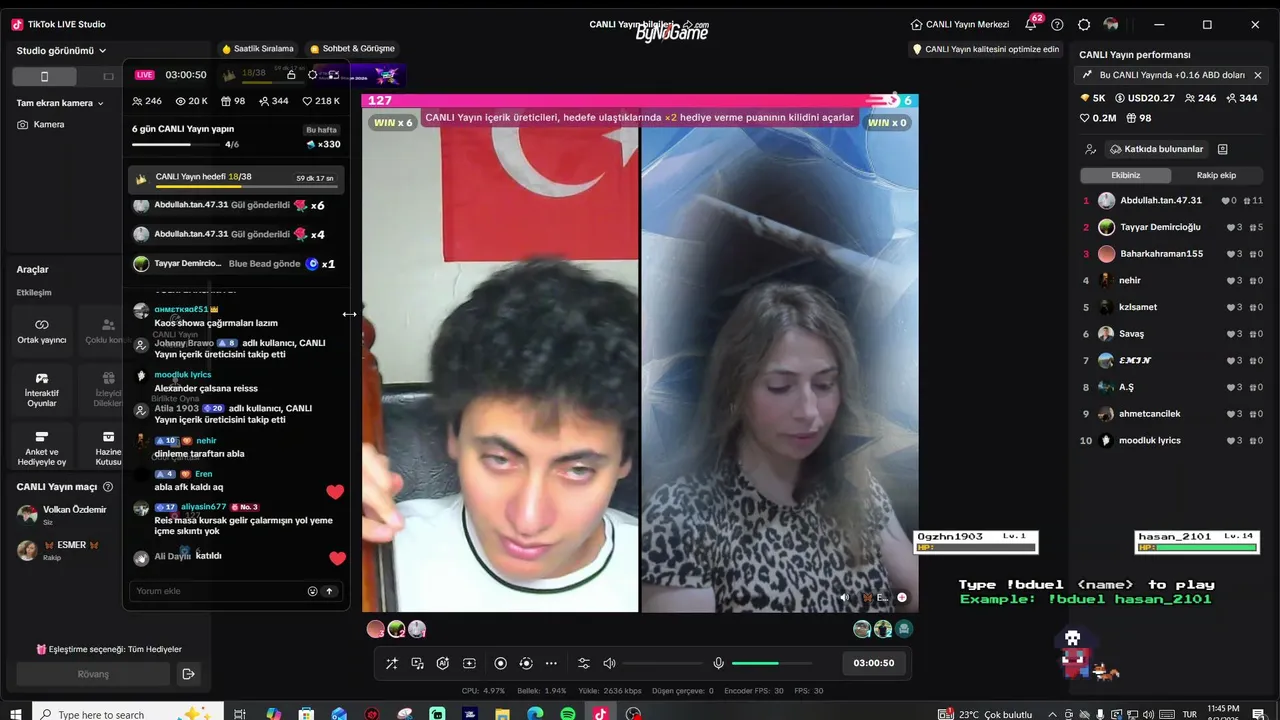Viewport: 1280px width, 720px height.
Task: Click the exit match icon beside Rövanş
Action: 188,674
